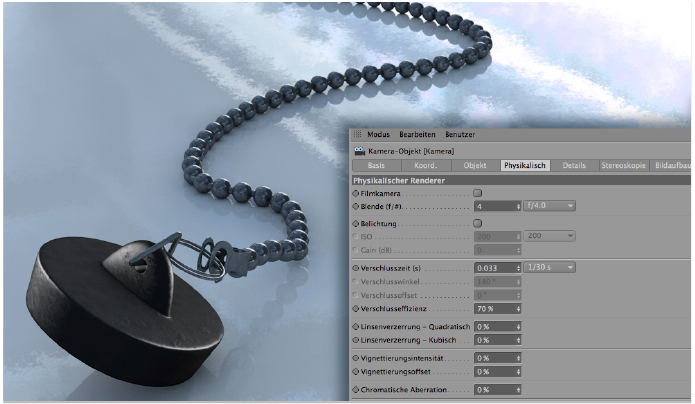Toggle Linsenverzerrung – Quadratisch keyframe diamond
The height and width of the screenshot is (404, 695).
(355, 326)
